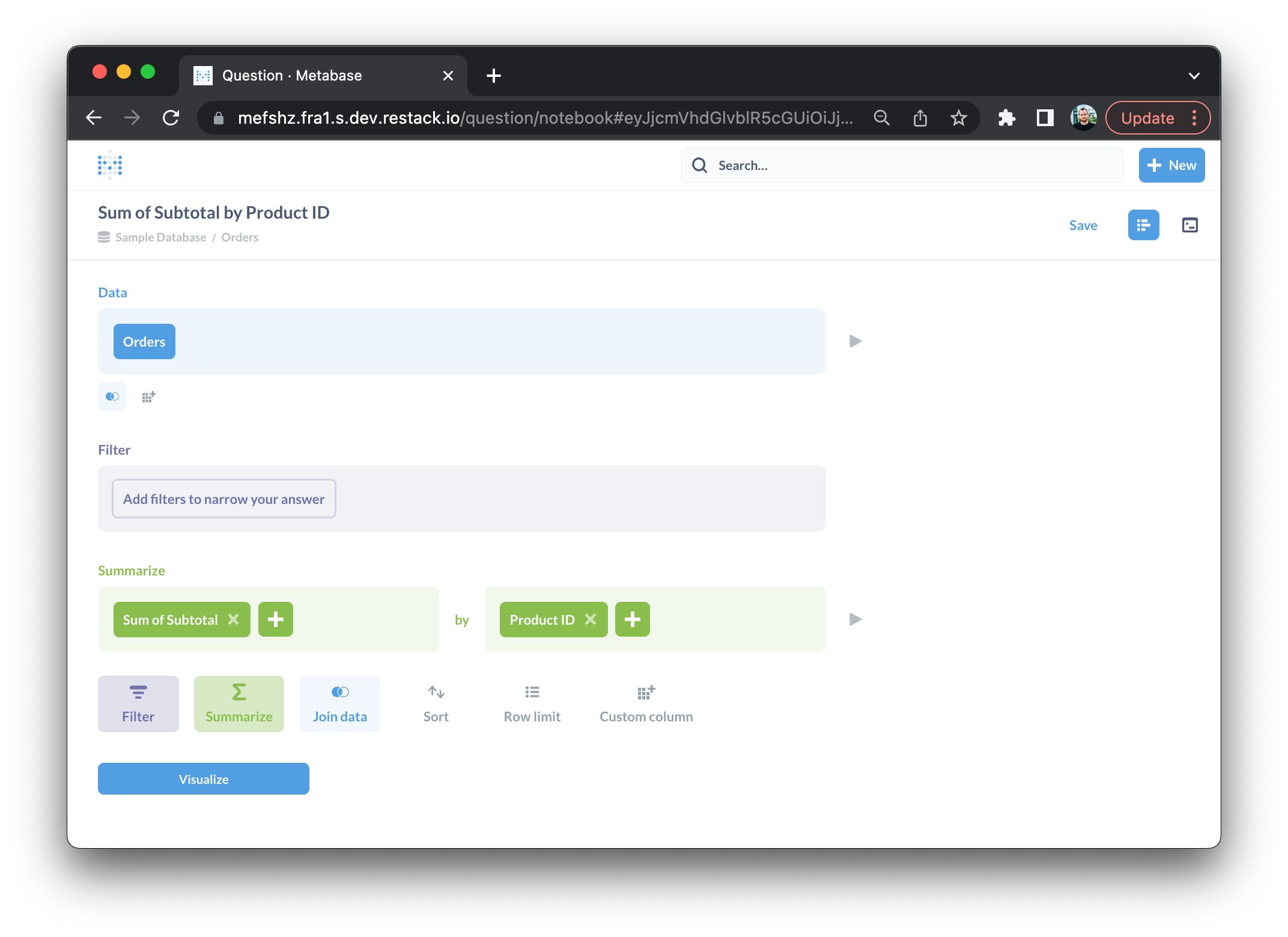The height and width of the screenshot is (937, 1288).
Task: Open the Product ID grouping picker
Action: (541, 619)
